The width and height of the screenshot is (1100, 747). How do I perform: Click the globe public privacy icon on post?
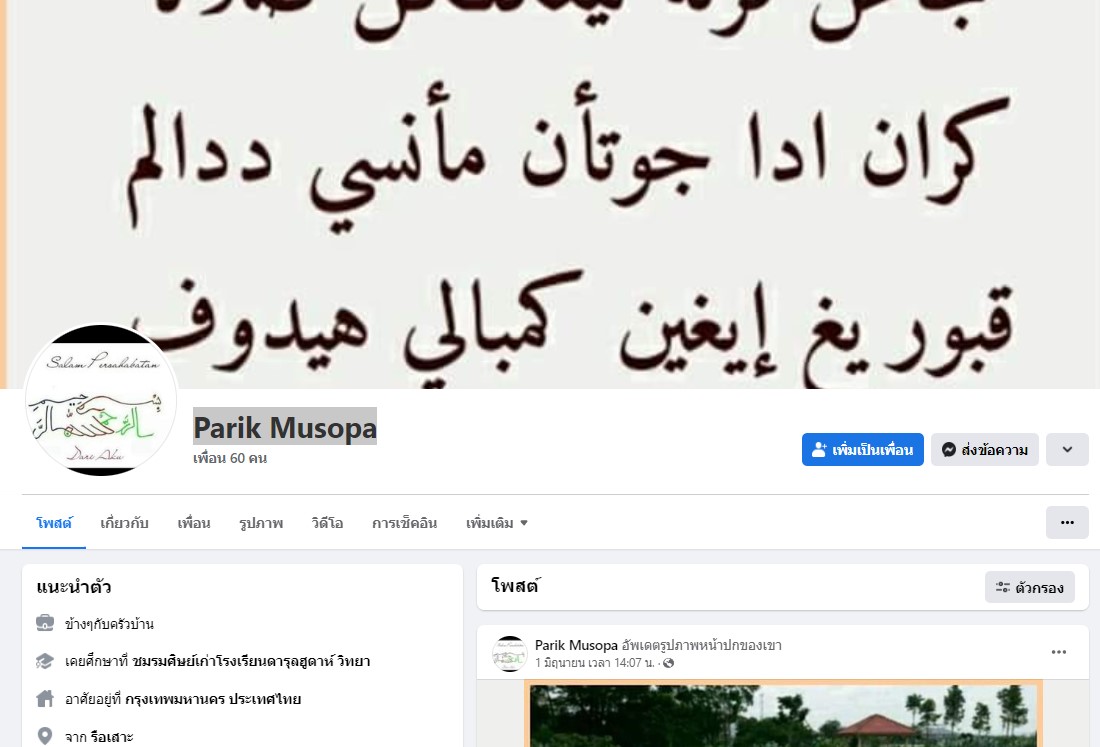pyautogui.click(x=669, y=663)
